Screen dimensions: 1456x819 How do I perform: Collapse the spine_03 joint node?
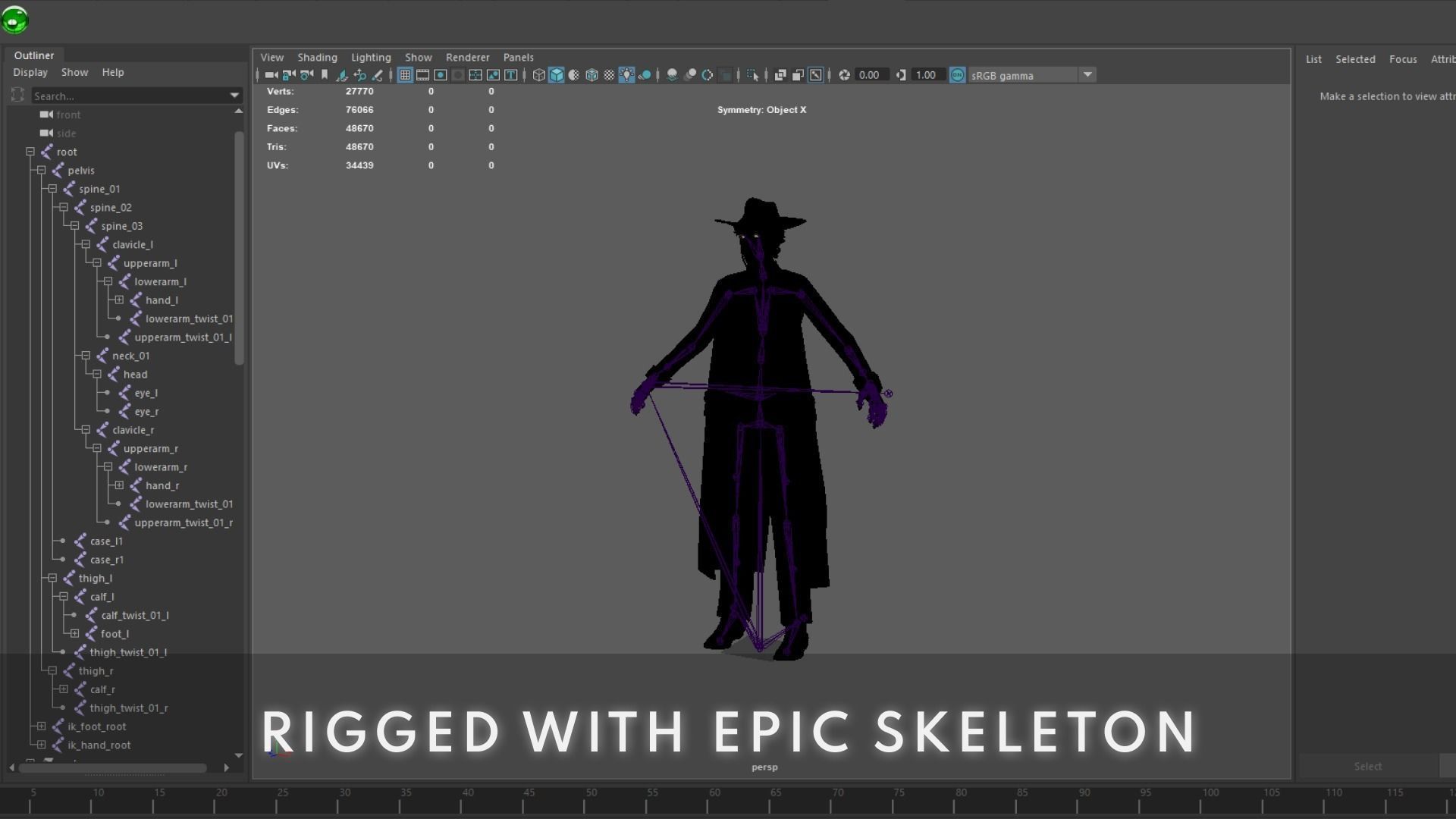coord(74,226)
